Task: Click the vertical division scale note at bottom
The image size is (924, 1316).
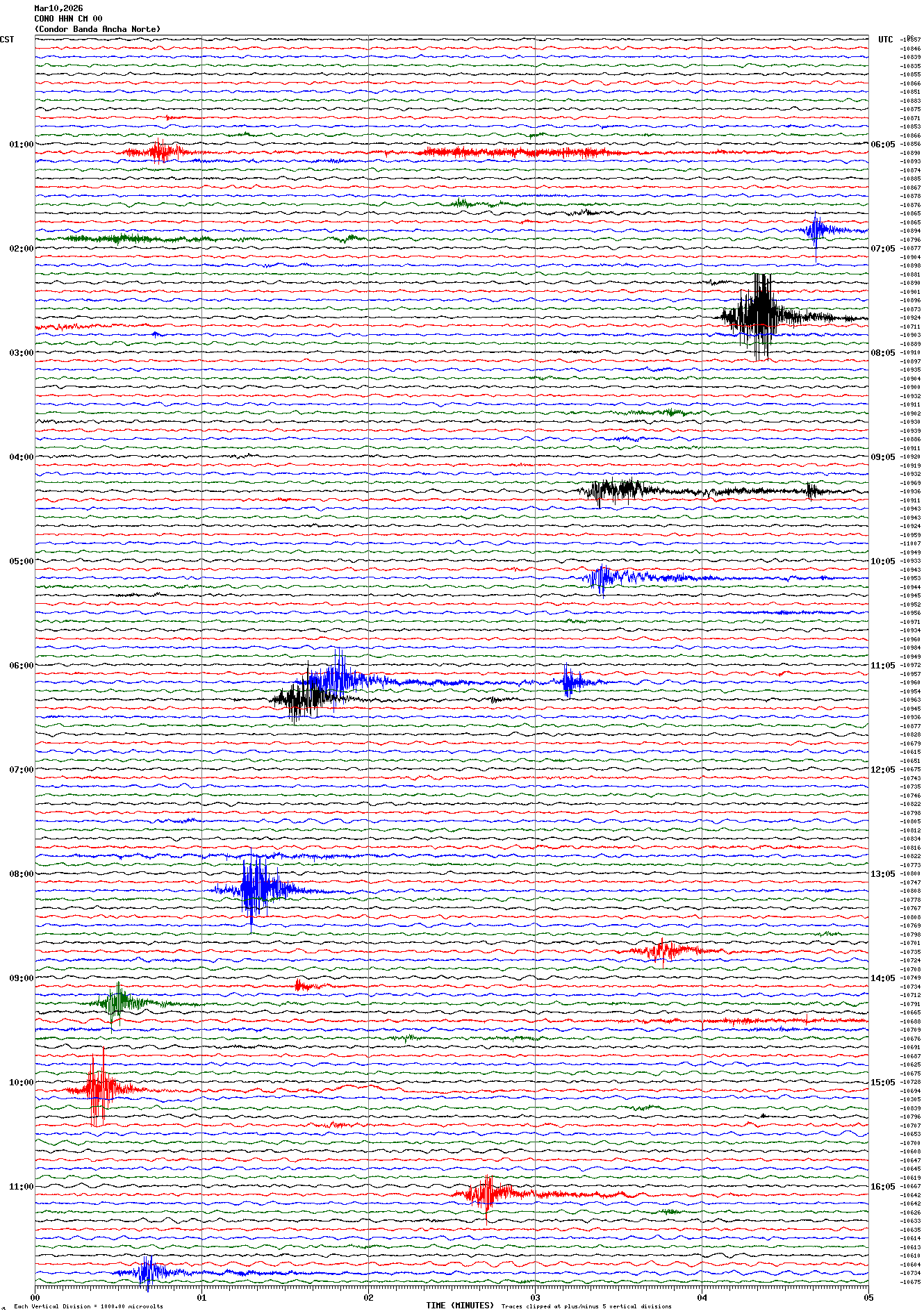Action: click(88, 1306)
